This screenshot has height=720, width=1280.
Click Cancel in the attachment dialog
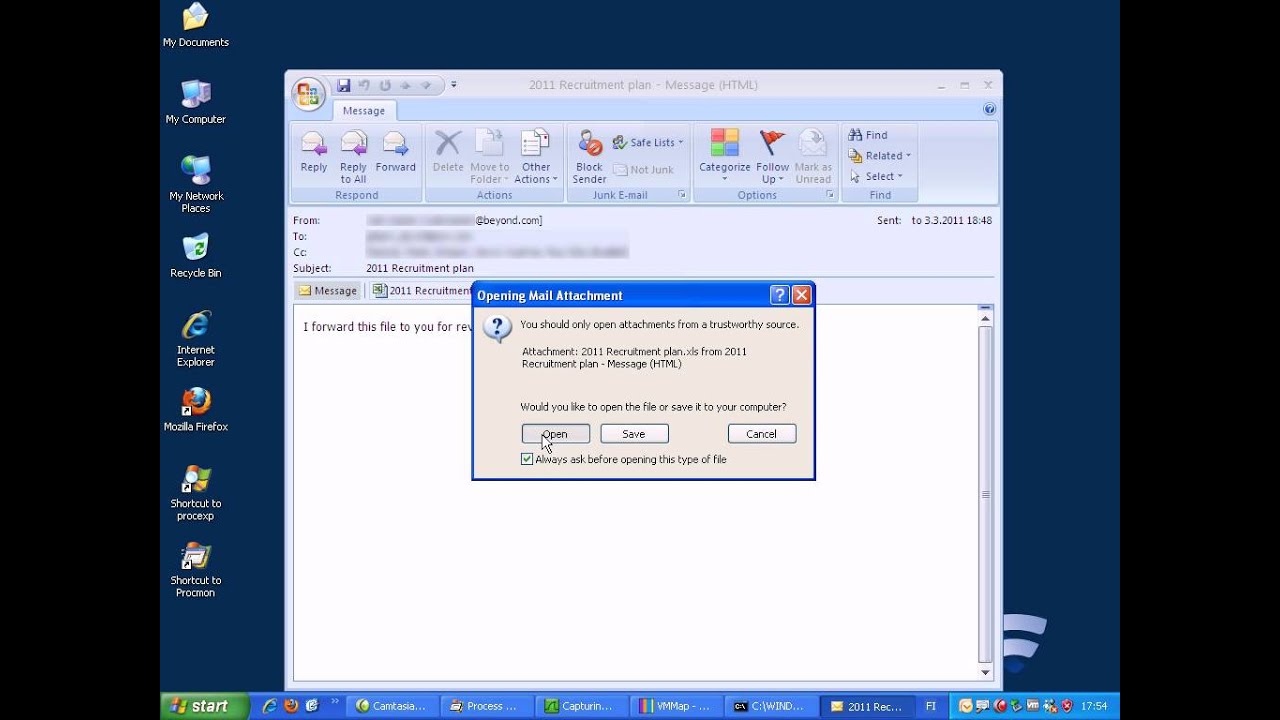pos(762,434)
